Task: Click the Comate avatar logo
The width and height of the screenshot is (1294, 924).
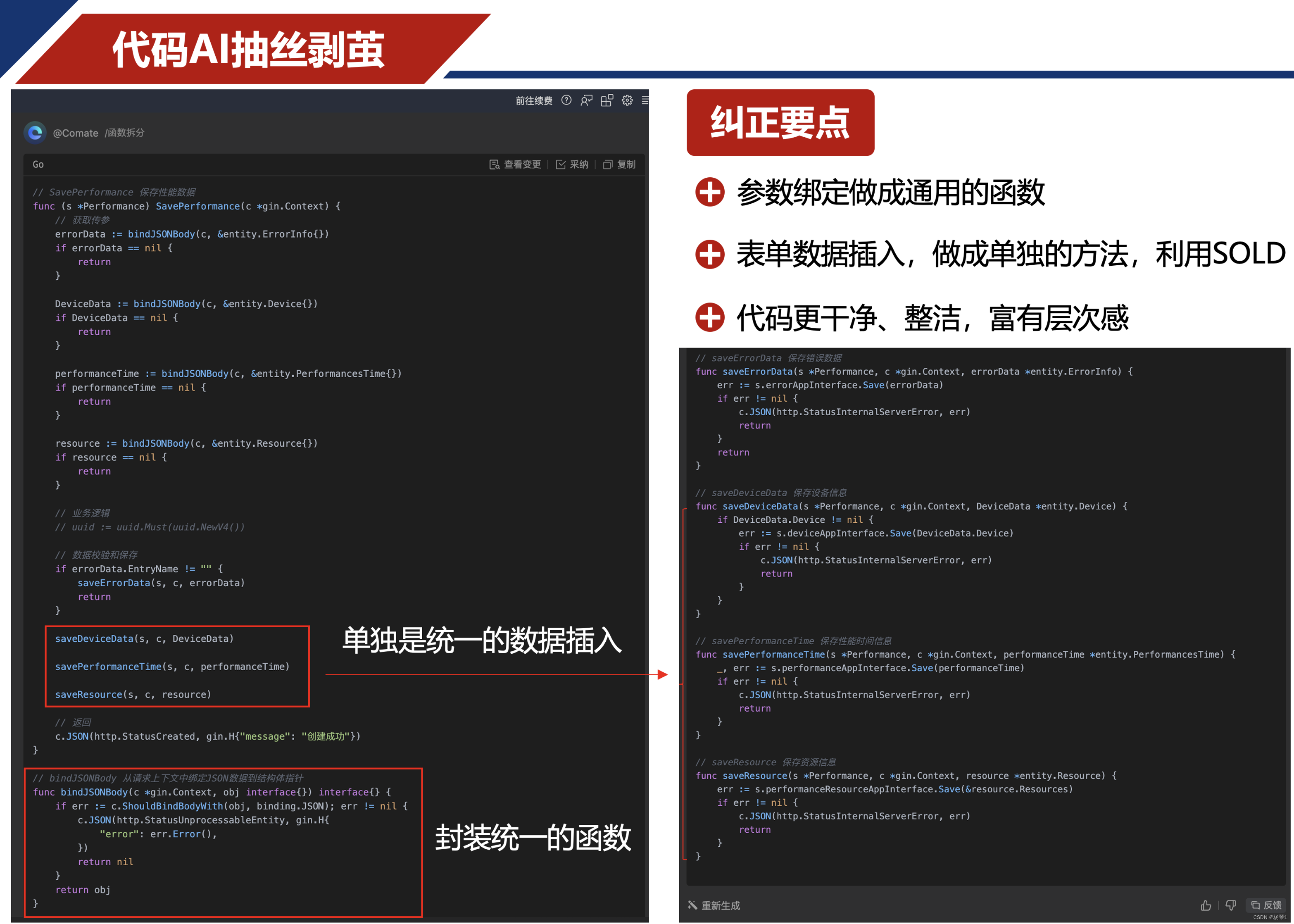Action: point(35,133)
